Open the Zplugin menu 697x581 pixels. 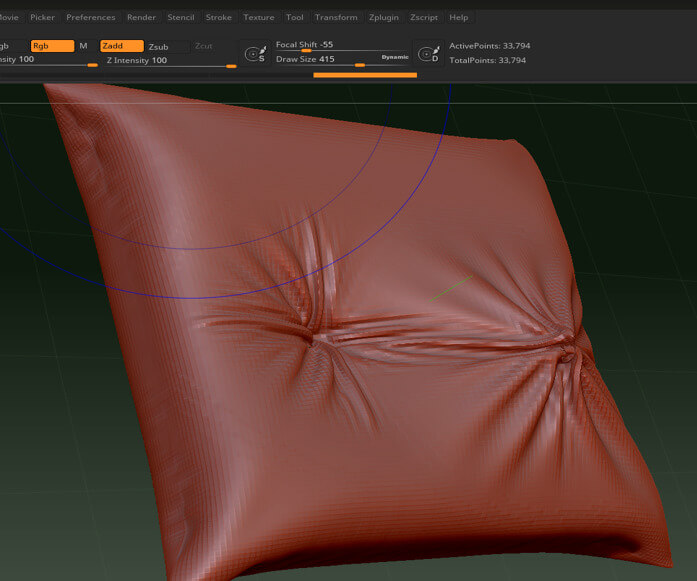point(383,18)
